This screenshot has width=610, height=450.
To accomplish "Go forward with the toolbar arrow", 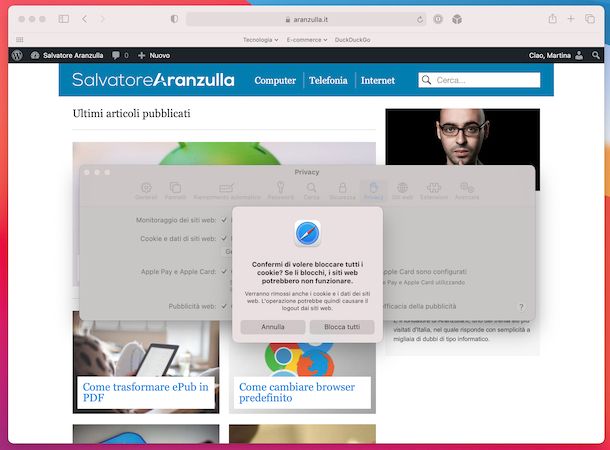I will click(102, 19).
